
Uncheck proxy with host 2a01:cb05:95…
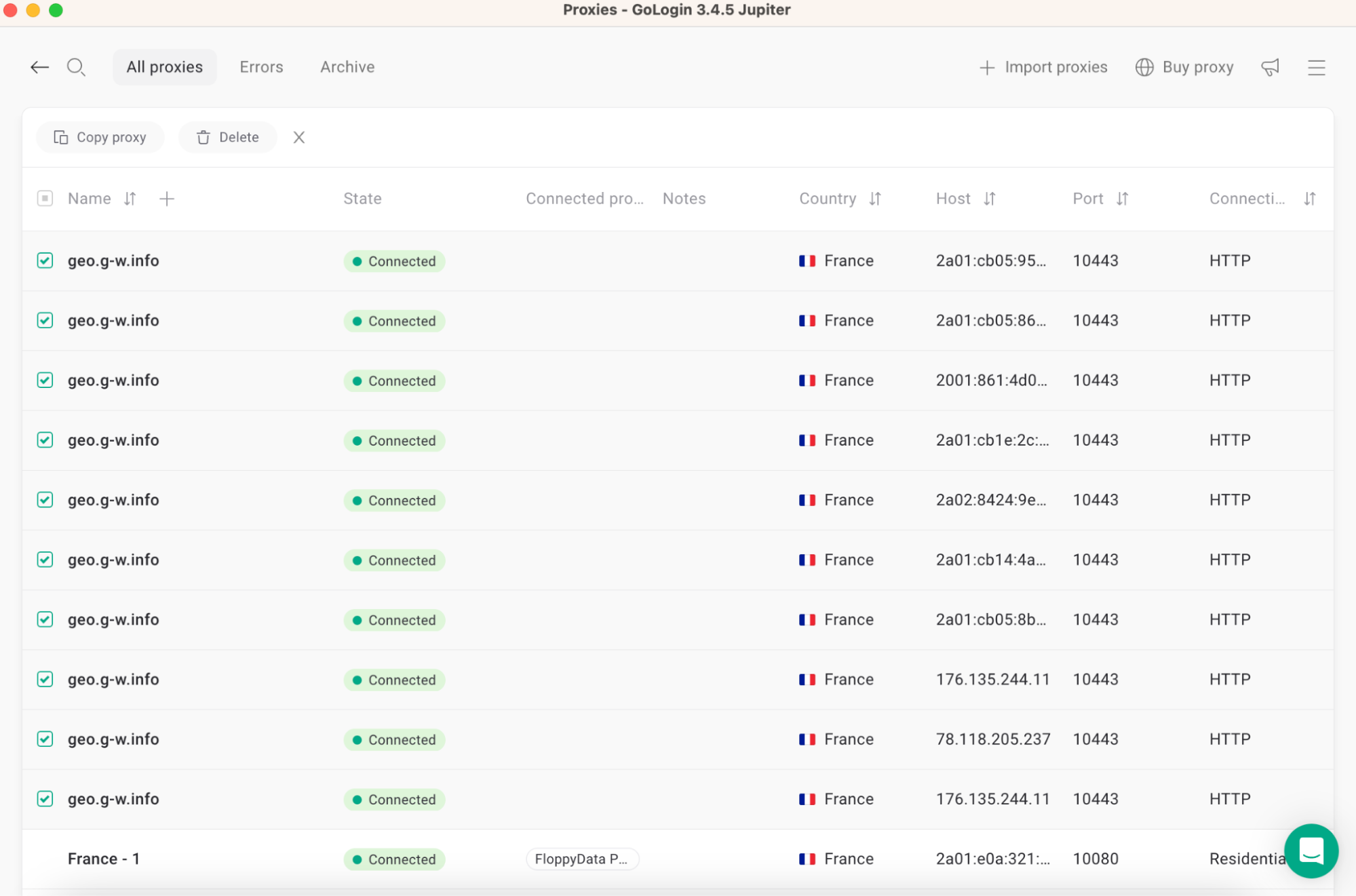coord(45,260)
